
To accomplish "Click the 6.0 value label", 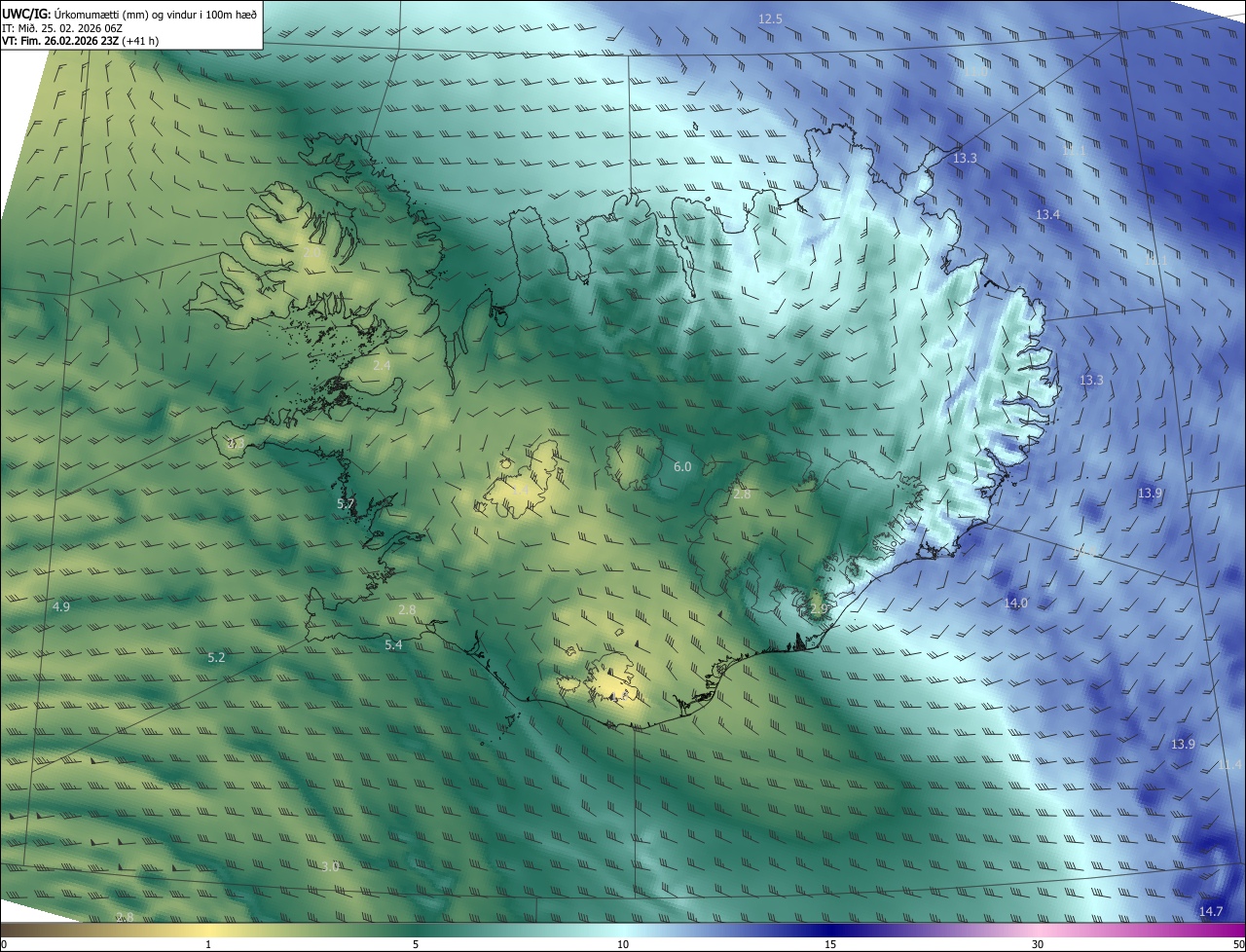I will (682, 467).
